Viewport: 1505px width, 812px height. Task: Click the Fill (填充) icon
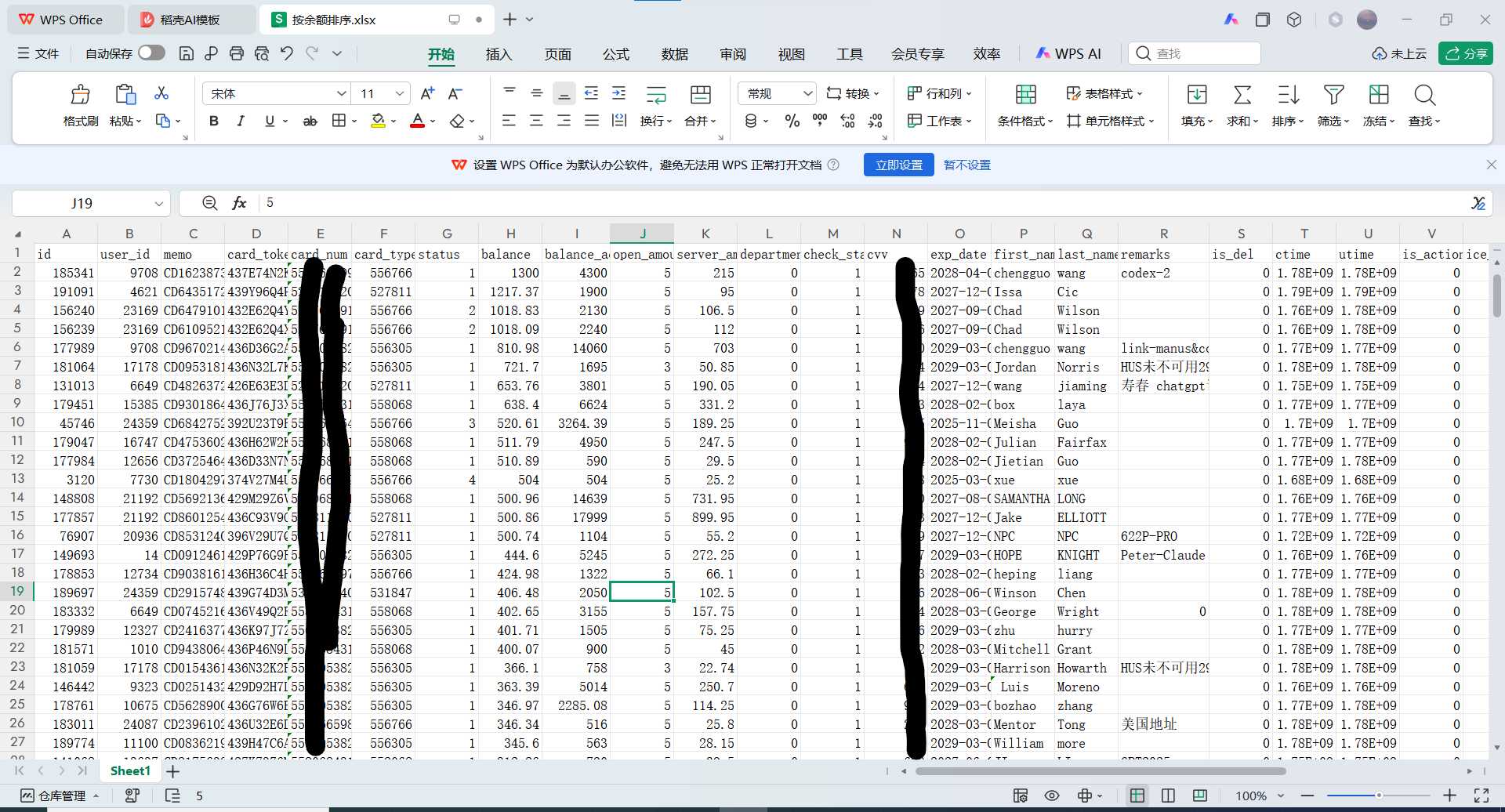tap(1197, 95)
